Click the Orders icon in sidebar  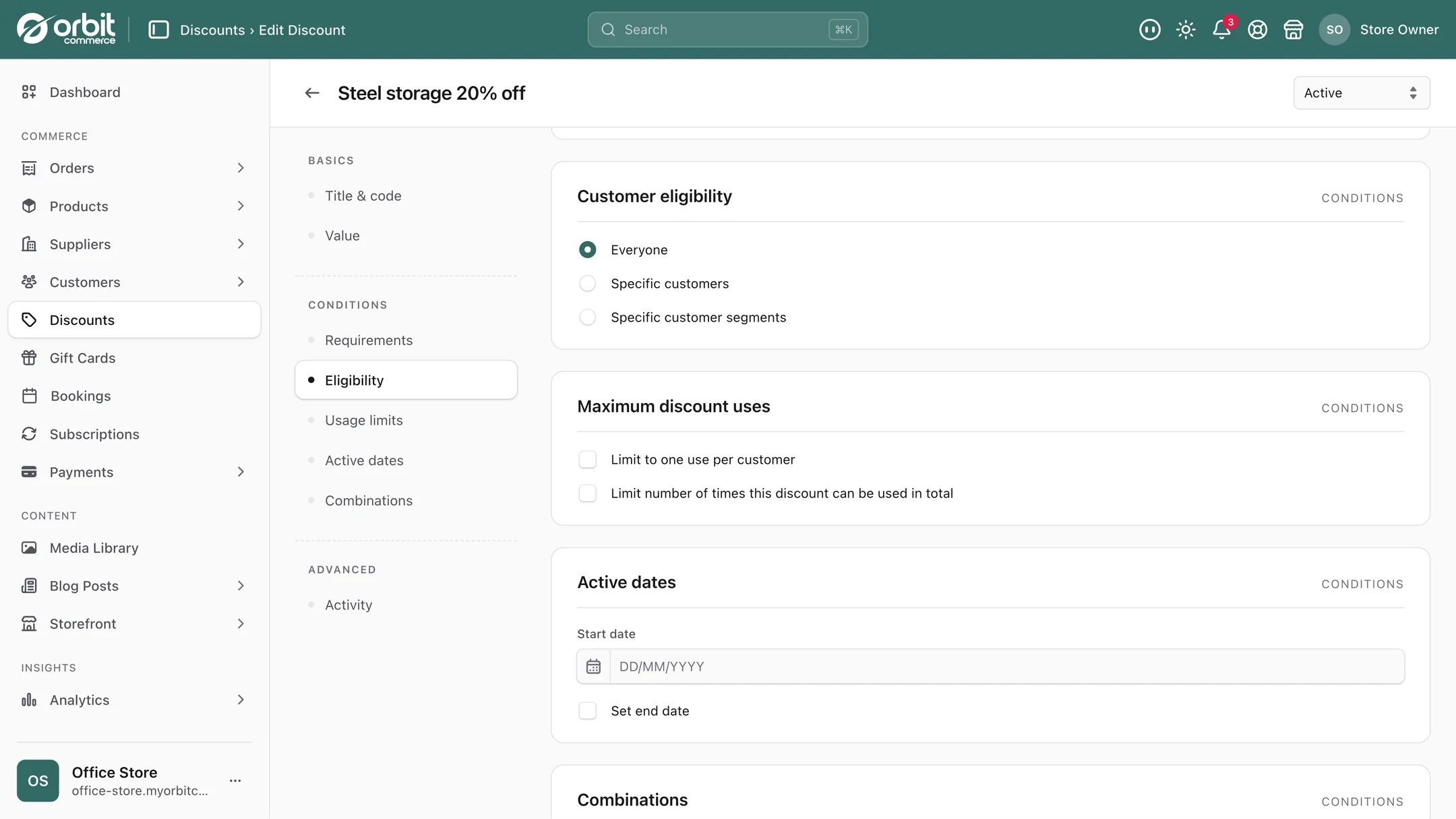[x=29, y=168]
